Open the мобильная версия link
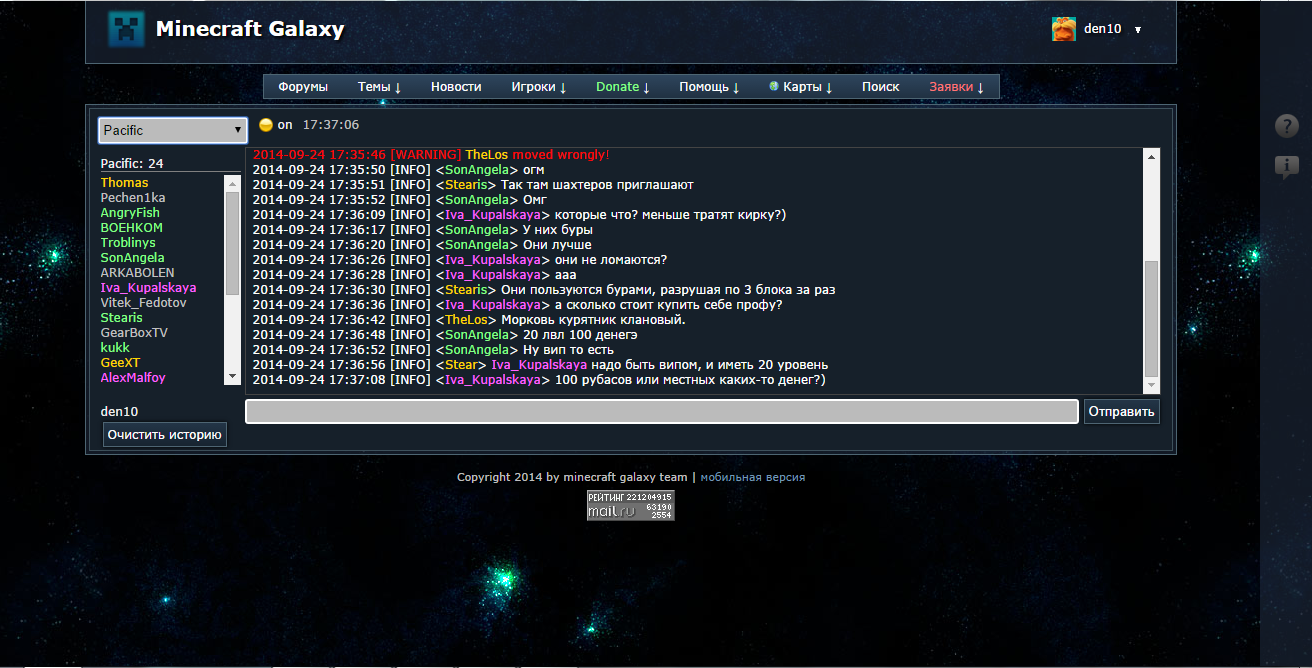 tap(752, 477)
